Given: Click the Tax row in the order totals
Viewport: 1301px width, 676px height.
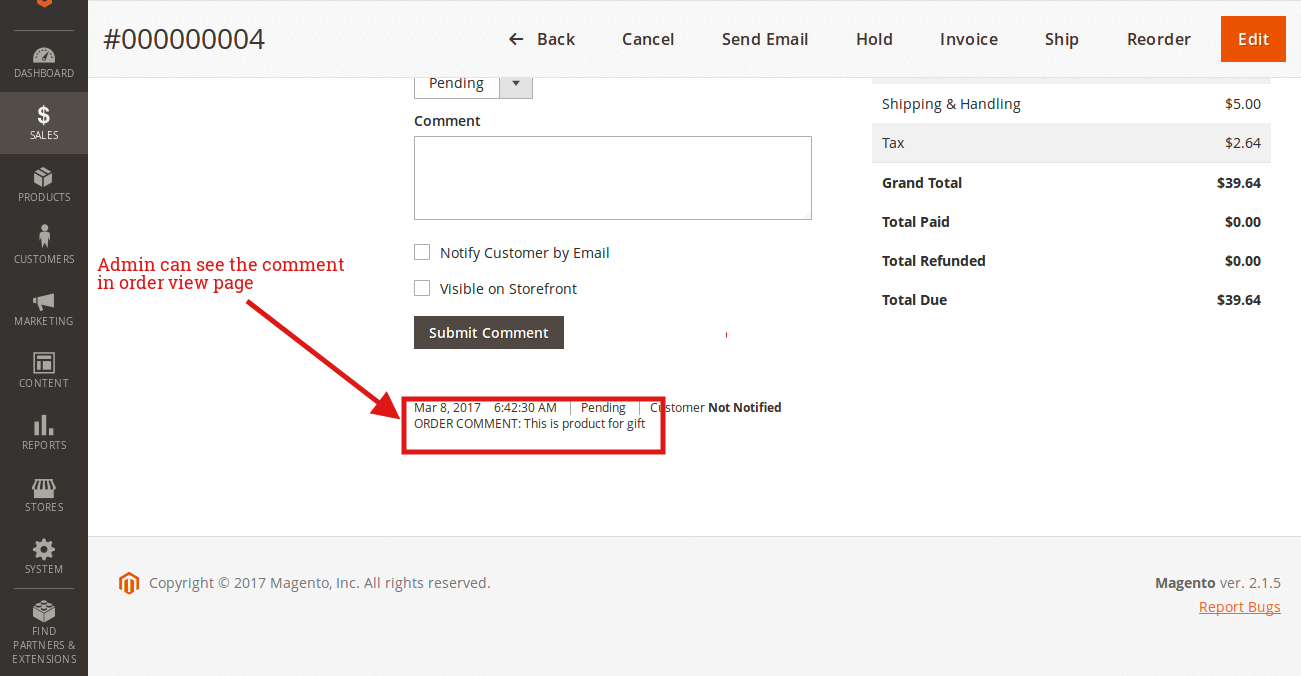Looking at the screenshot, I should coord(1071,142).
